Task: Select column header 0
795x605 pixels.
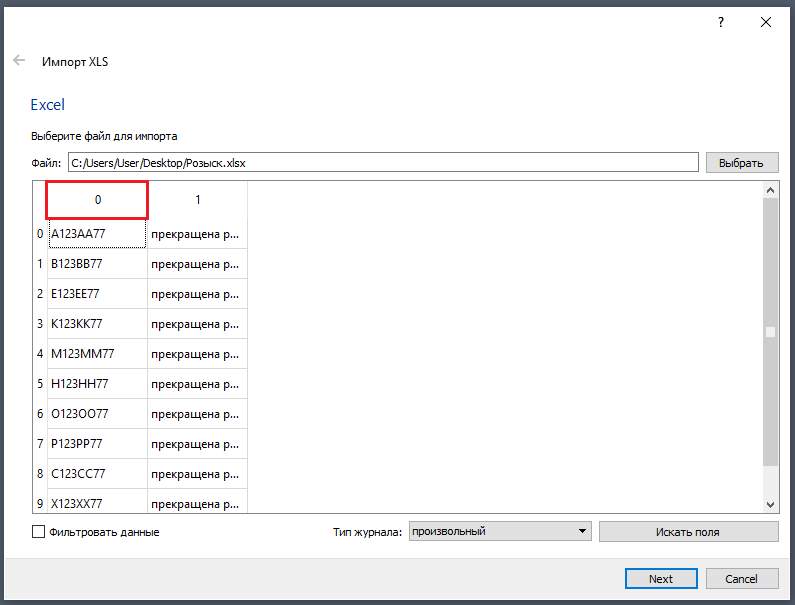Action: [98, 200]
